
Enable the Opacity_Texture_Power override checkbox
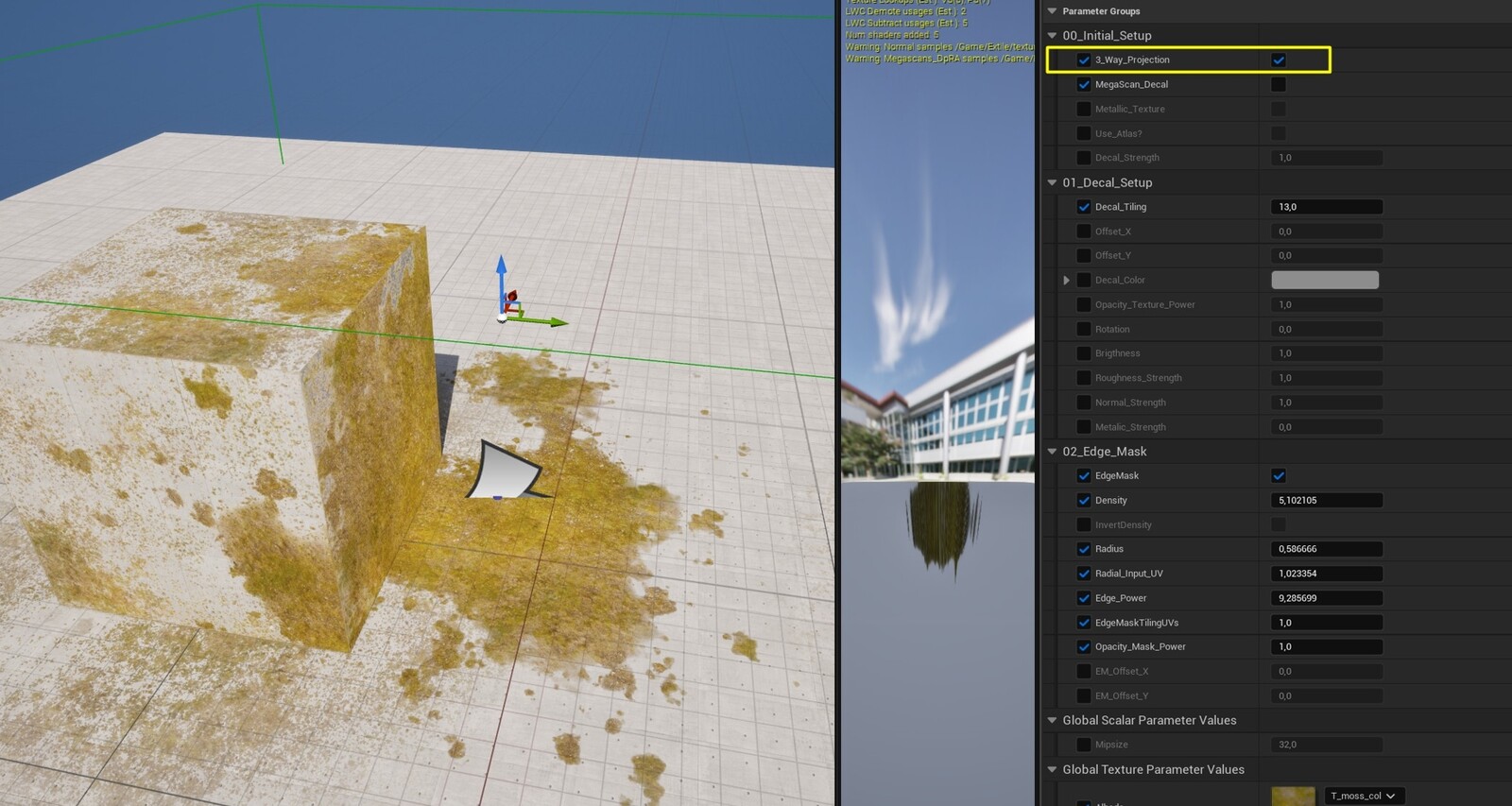click(x=1084, y=304)
